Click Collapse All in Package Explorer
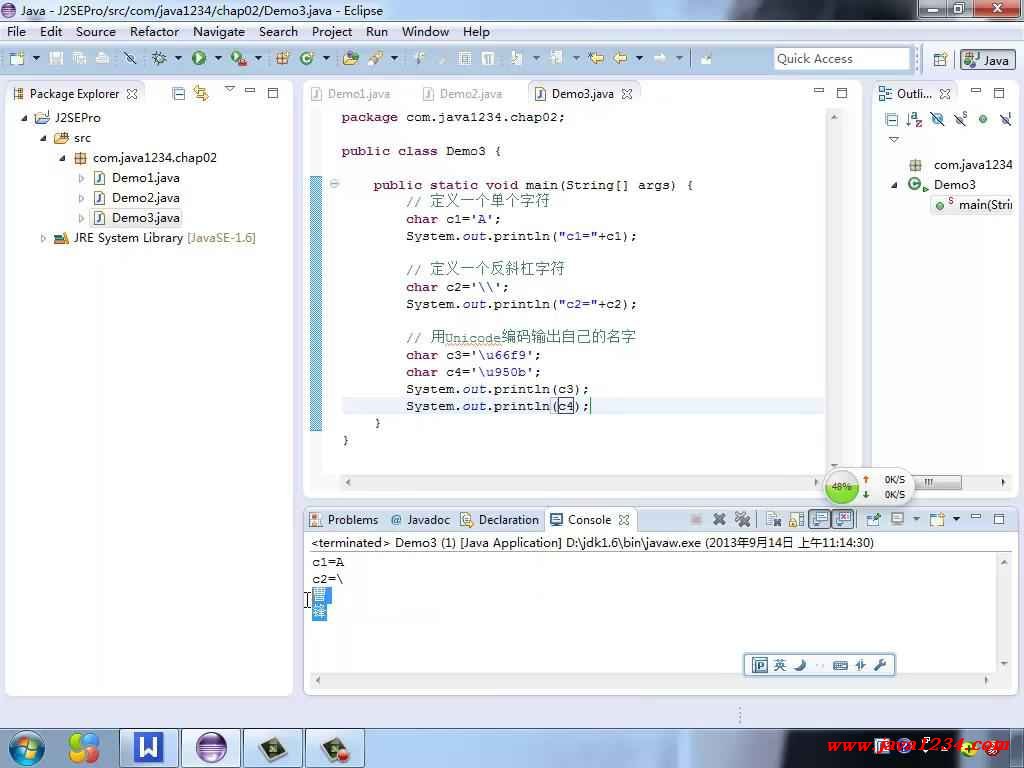The image size is (1024, 768). coord(178,94)
